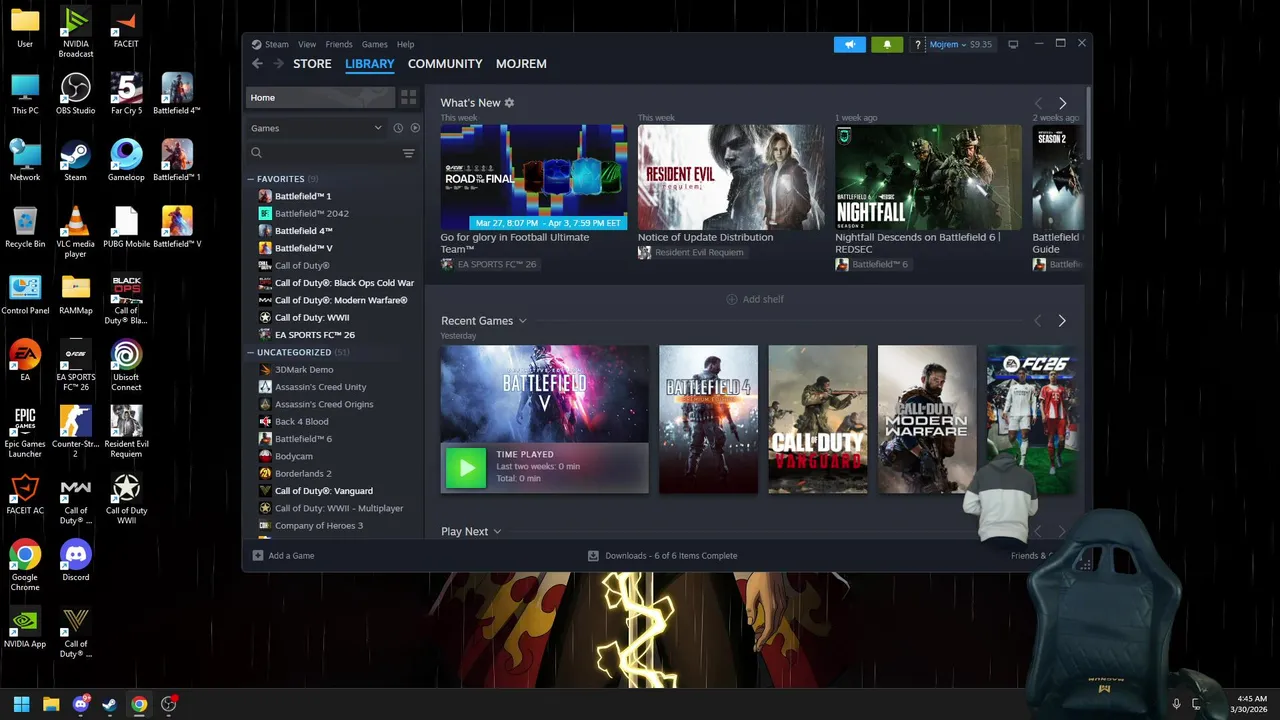1280x720 pixels.
Task: Show next Recent Games arrow
Action: click(1062, 321)
